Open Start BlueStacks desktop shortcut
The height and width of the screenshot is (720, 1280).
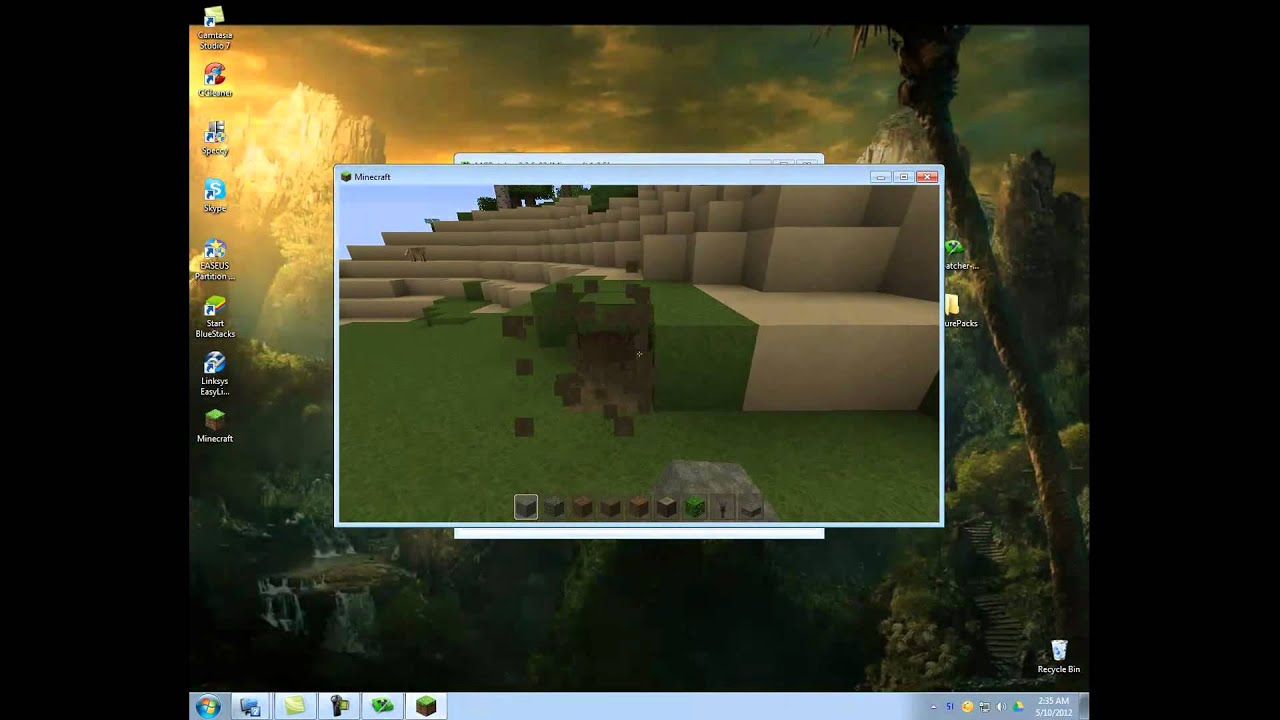(x=214, y=317)
